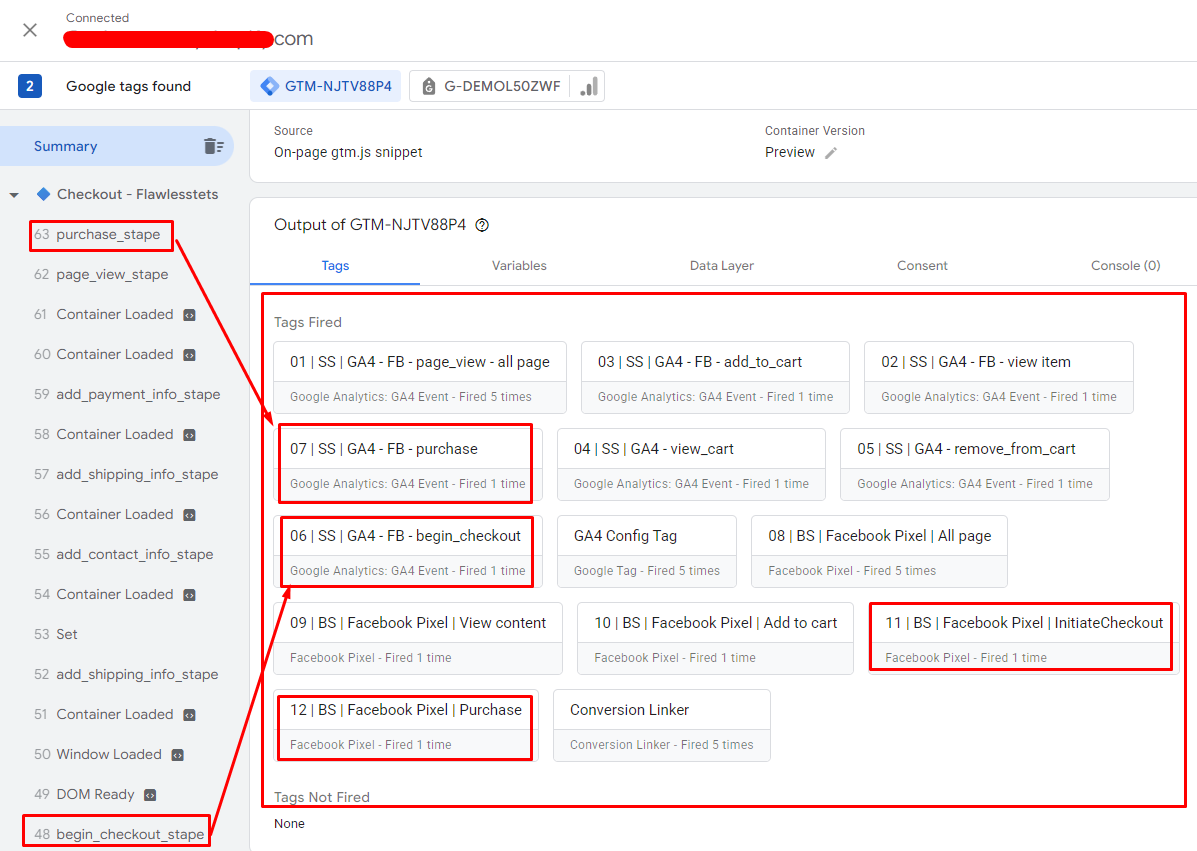Click the bar chart icon beside G-DEMOL50ZWF
The image size is (1197, 851).
[589, 86]
